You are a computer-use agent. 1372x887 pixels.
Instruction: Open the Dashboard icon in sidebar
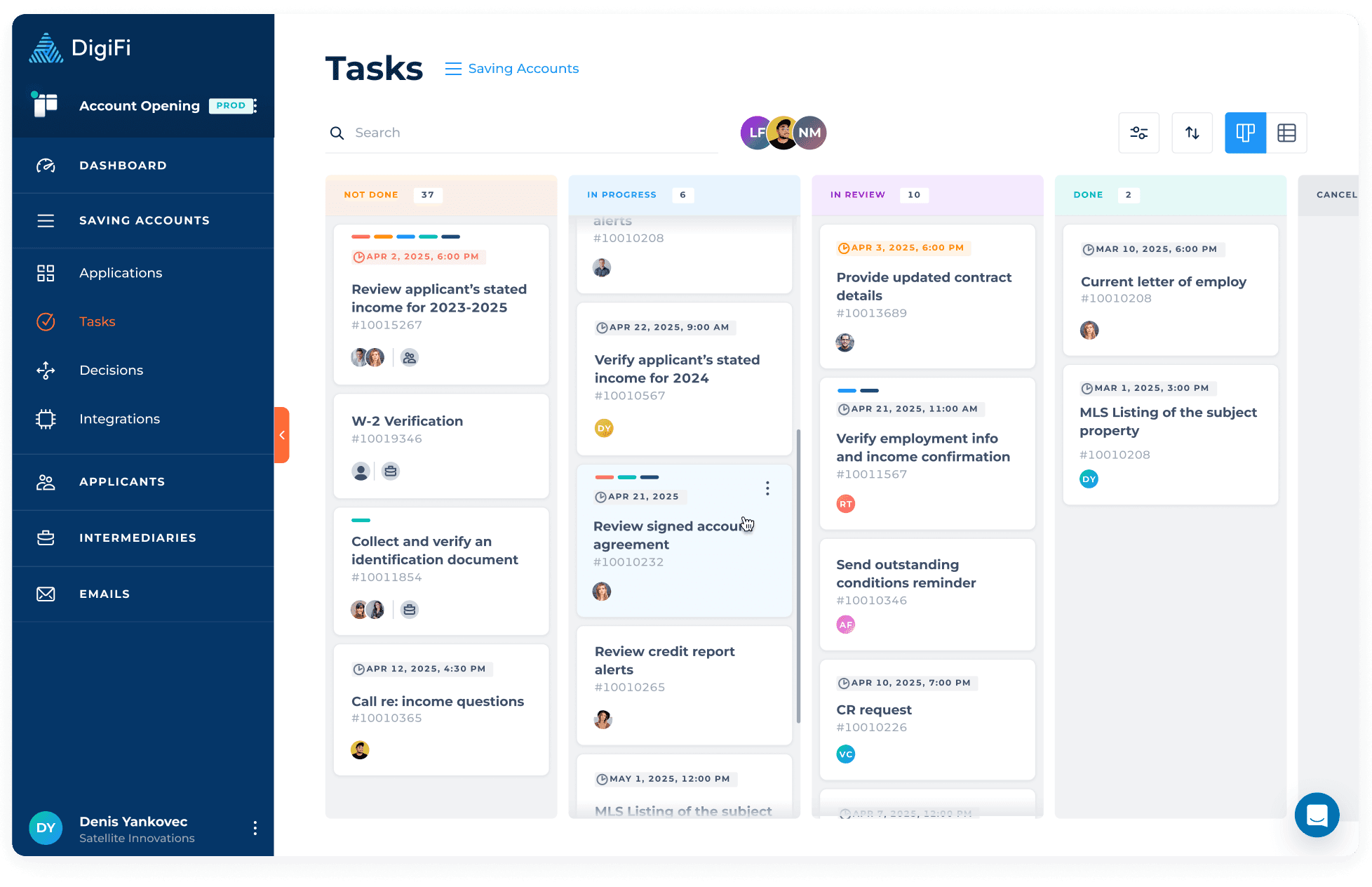pos(46,166)
